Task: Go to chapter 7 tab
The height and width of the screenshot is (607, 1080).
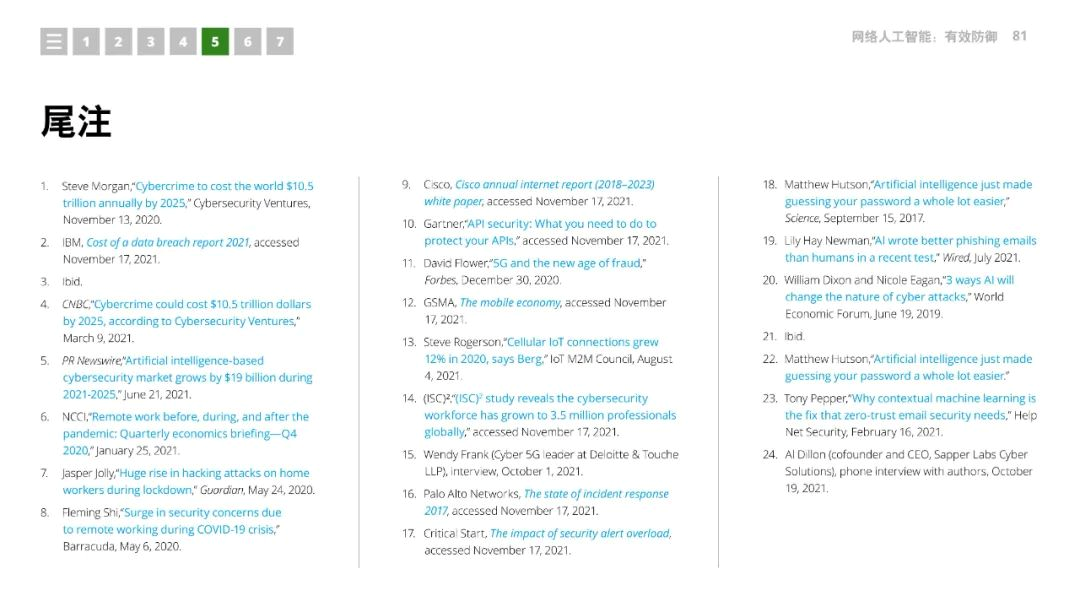Action: click(280, 41)
